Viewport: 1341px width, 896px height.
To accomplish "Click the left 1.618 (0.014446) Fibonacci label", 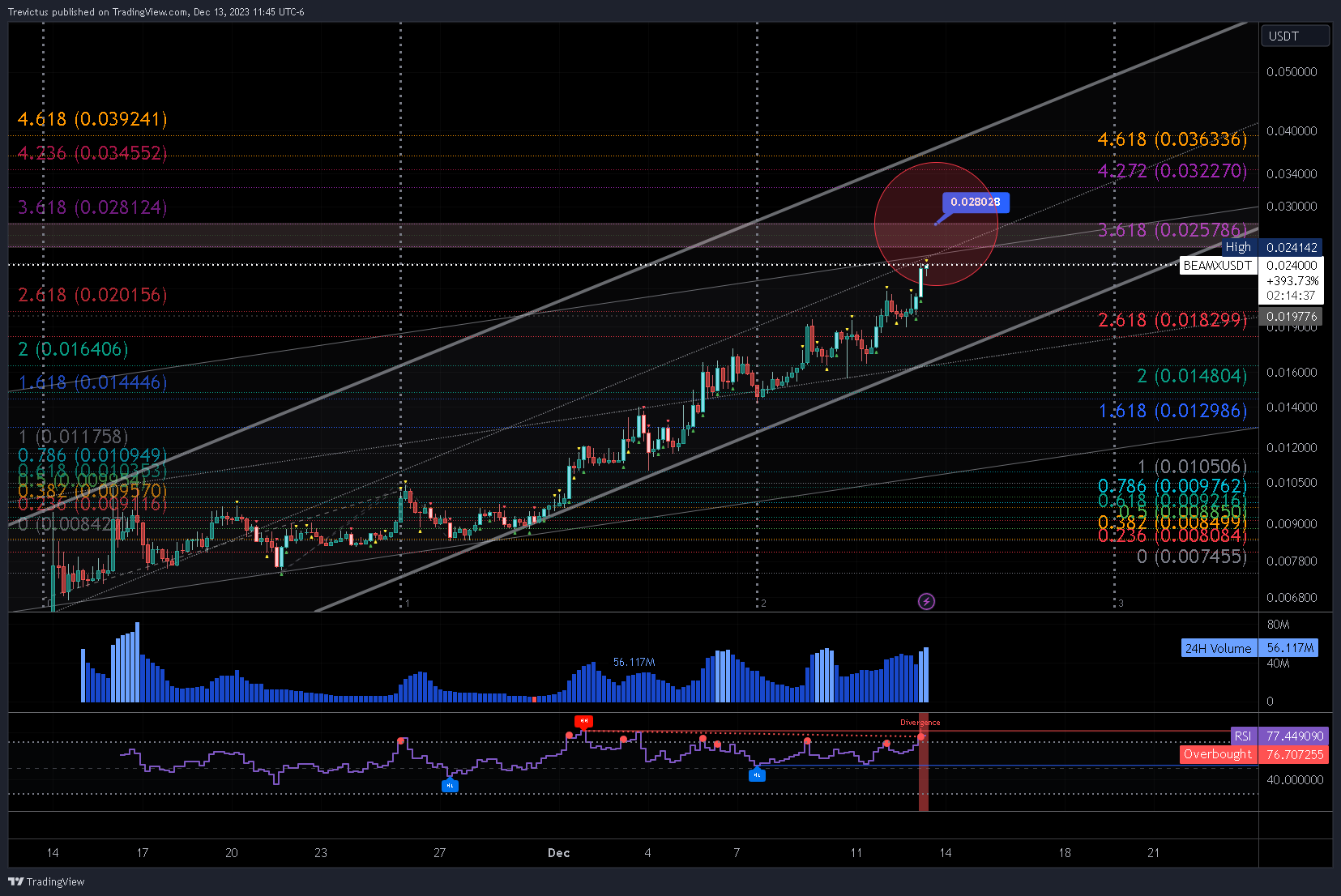I will (92, 382).
